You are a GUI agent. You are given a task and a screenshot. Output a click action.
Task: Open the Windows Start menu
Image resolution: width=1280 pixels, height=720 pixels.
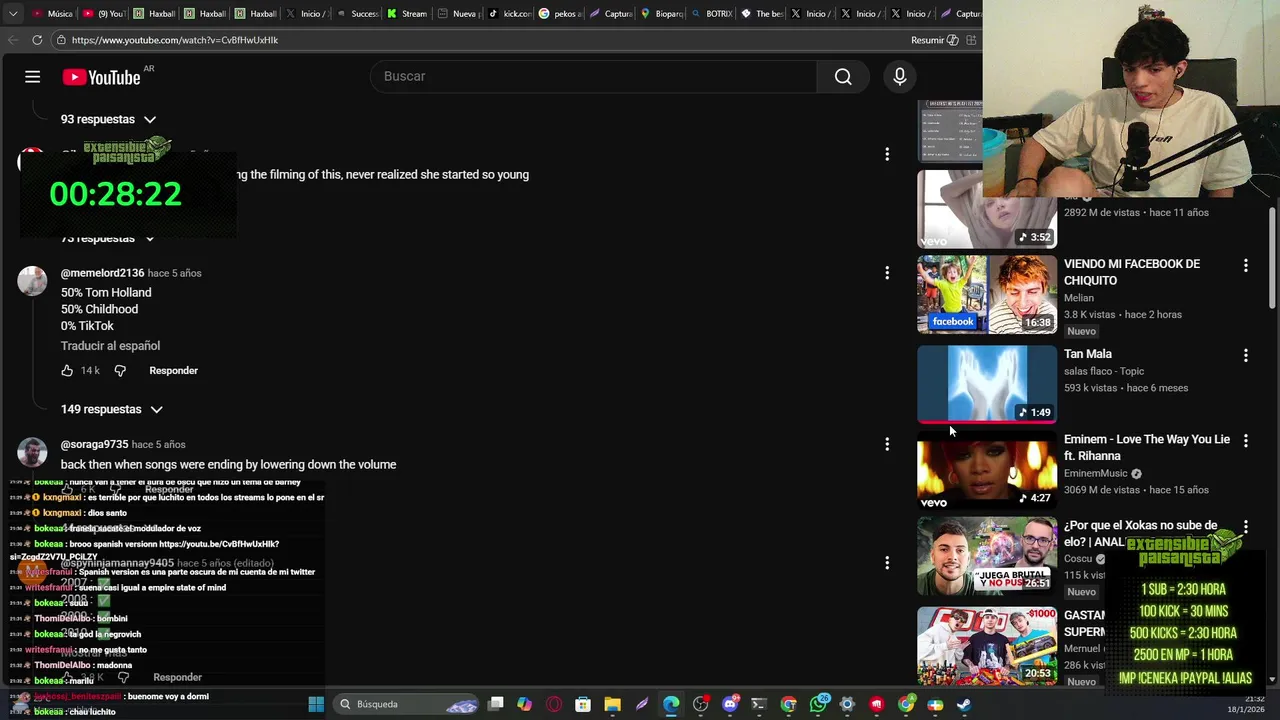316,704
